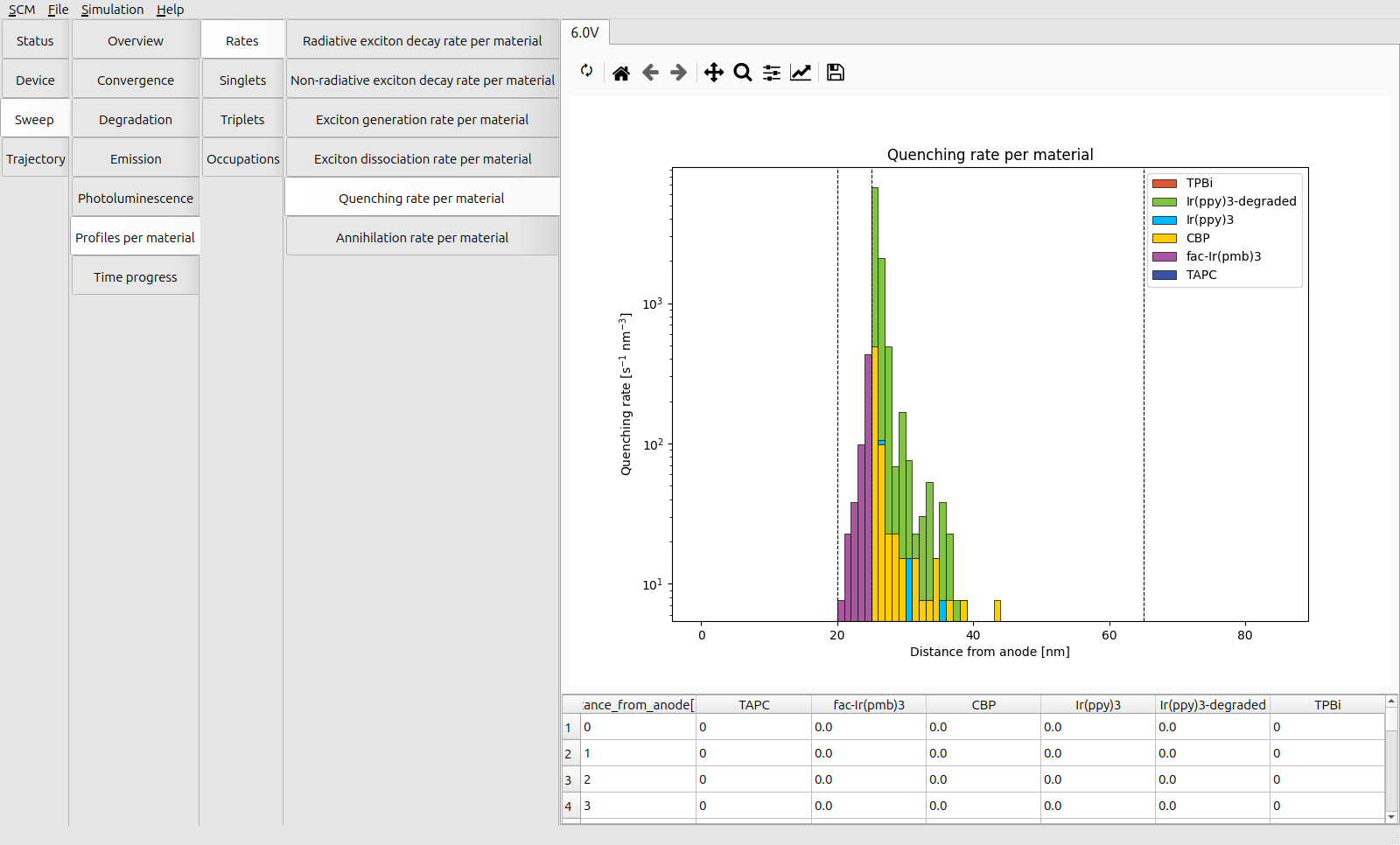The height and width of the screenshot is (845, 1400).
Task: Select the Zoom magnifier tool
Action: (x=743, y=73)
